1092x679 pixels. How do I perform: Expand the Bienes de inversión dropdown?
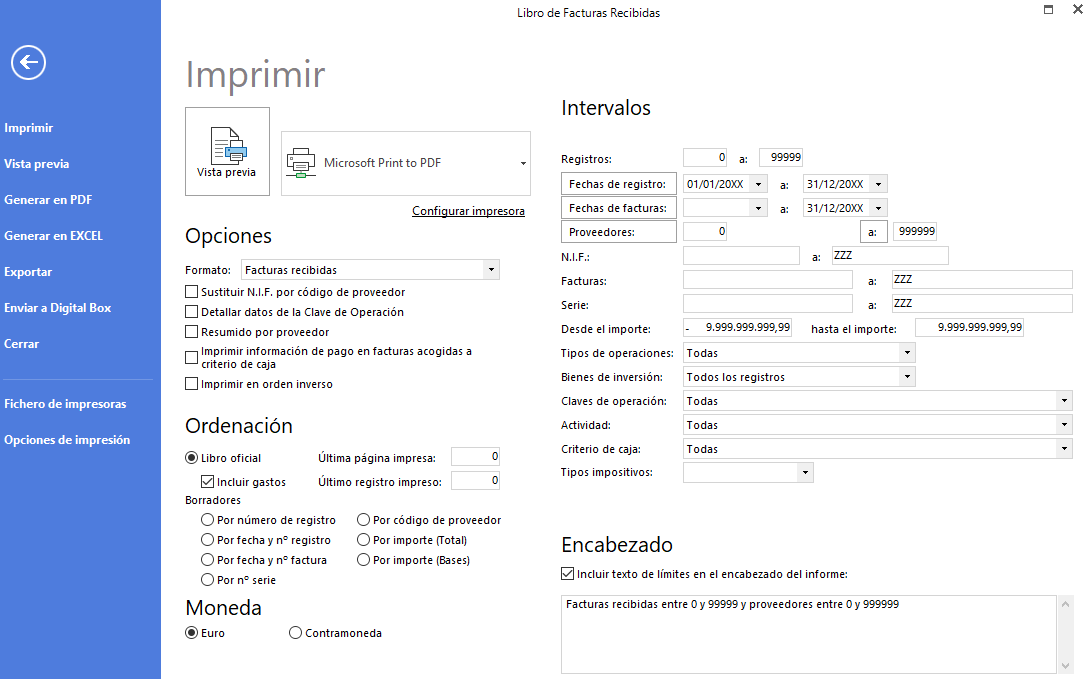[907, 377]
